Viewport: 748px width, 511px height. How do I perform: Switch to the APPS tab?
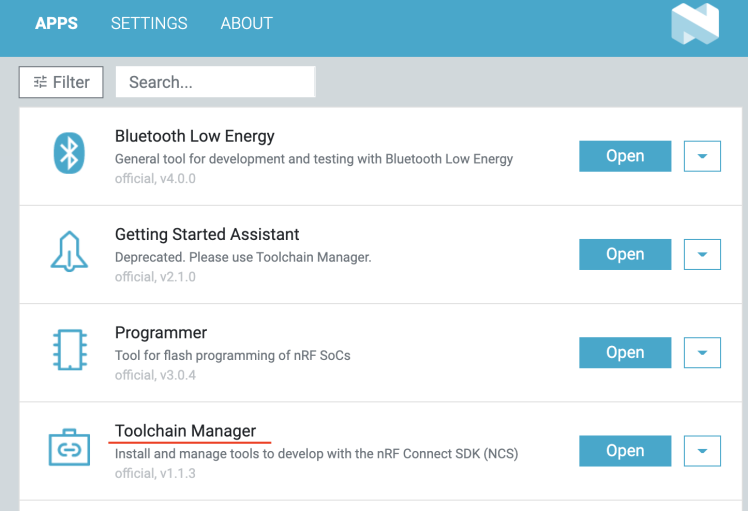pos(56,23)
